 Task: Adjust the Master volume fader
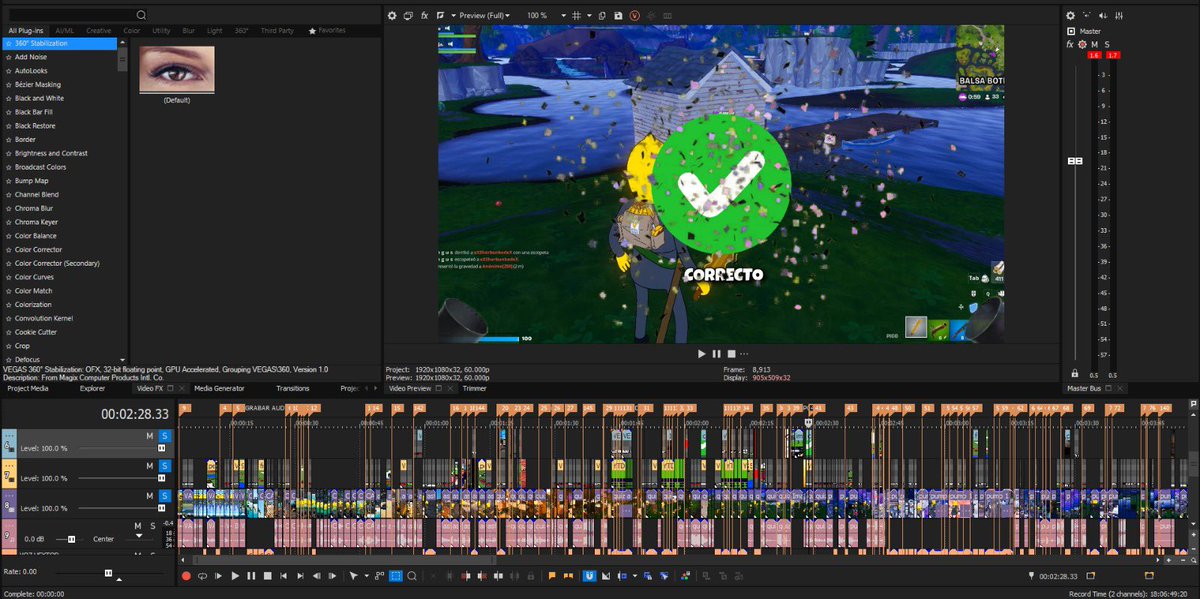pyautogui.click(x=1075, y=161)
